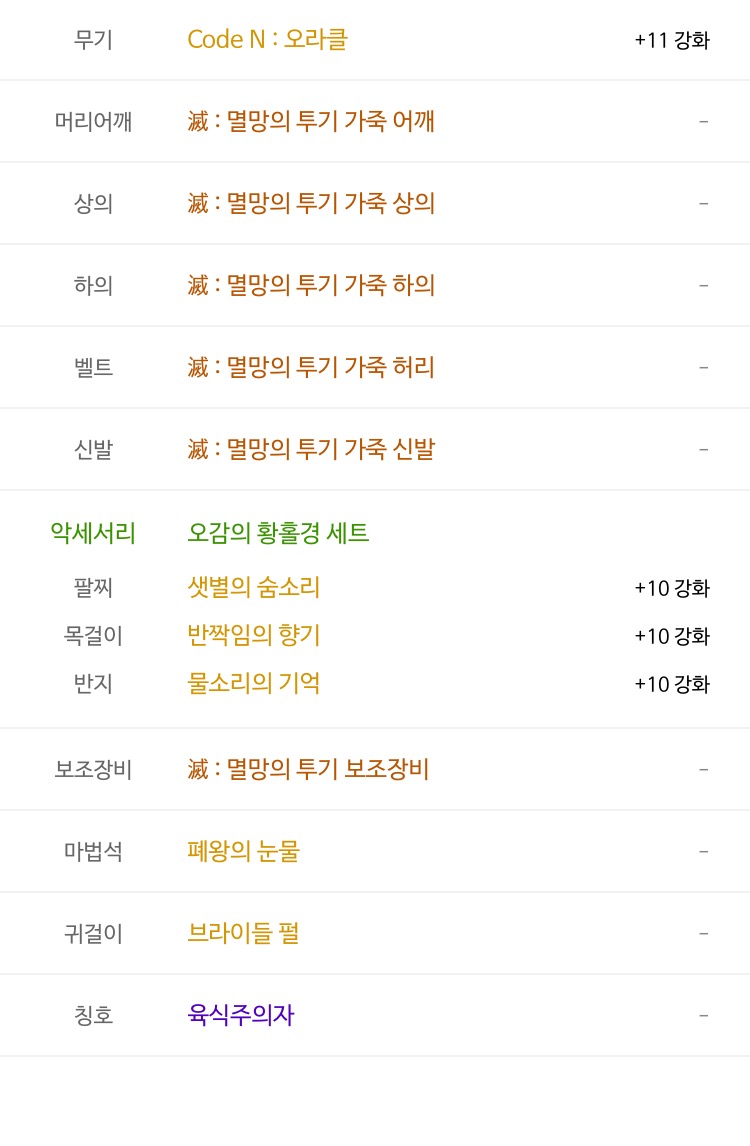This screenshot has height=1146, width=750.
Task: Open the 샛별의 숨소리 bracelet item
Action: click(x=253, y=587)
